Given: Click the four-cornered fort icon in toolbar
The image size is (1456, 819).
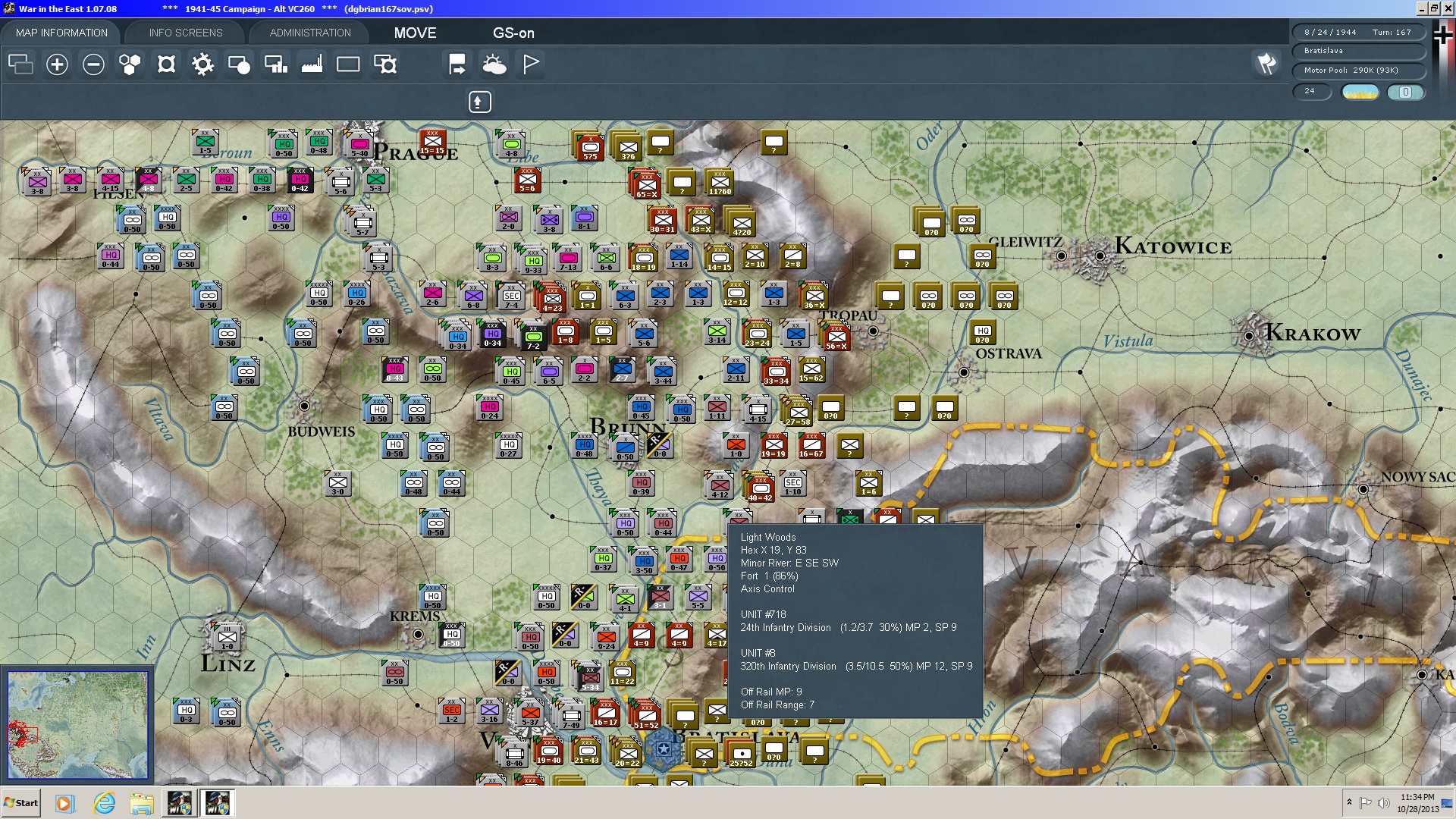Looking at the screenshot, I should [x=166, y=64].
